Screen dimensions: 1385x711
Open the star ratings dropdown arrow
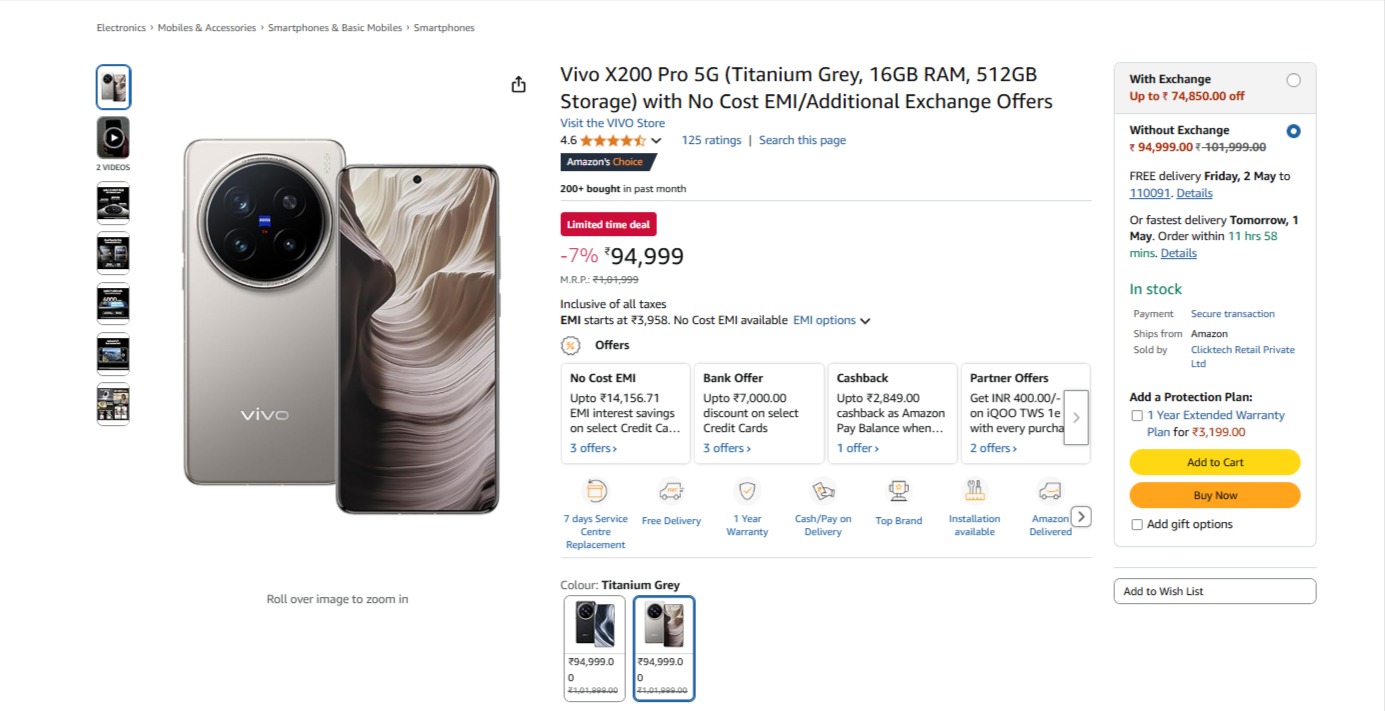pos(656,141)
